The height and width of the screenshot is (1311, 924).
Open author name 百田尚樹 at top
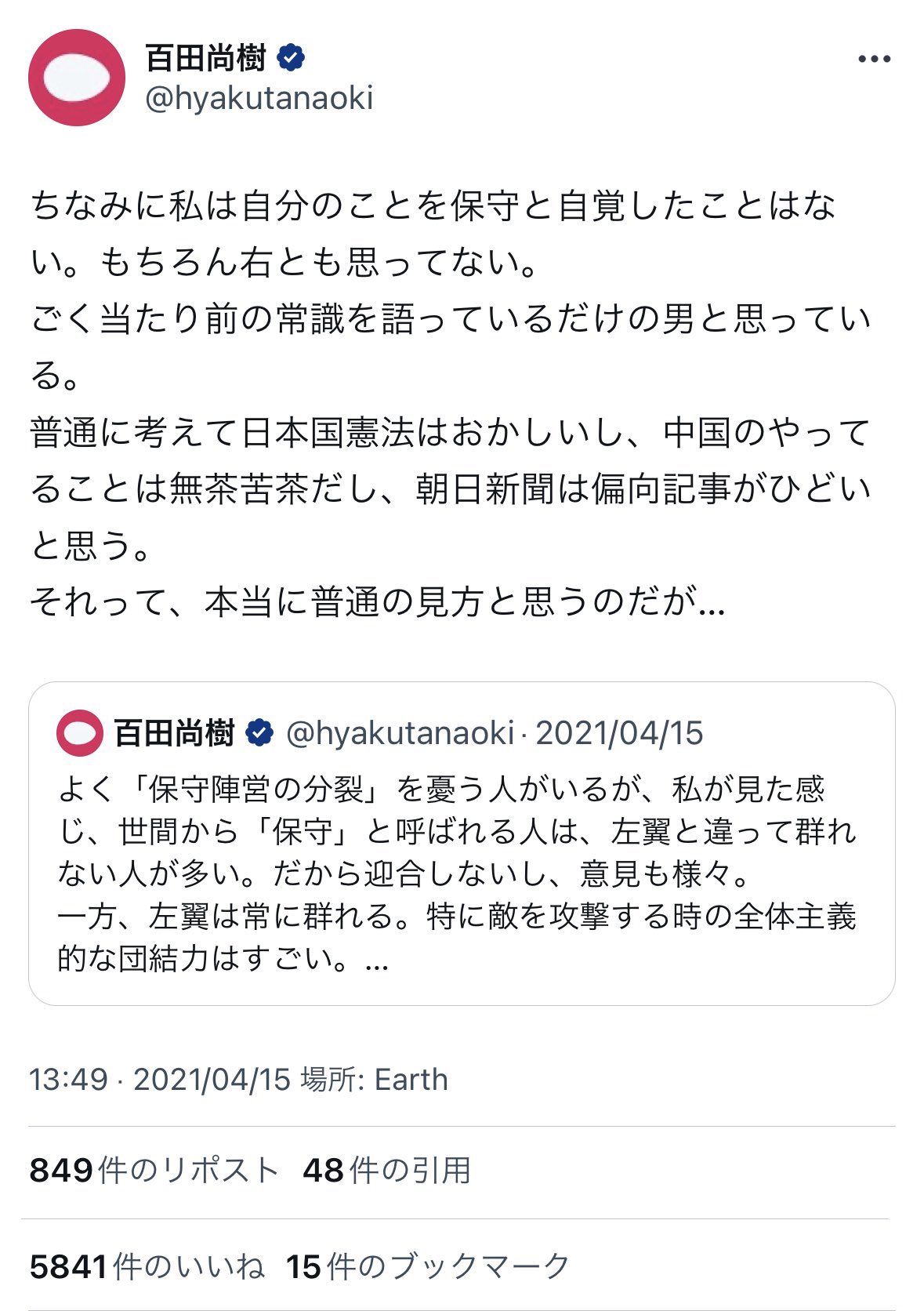[206, 58]
